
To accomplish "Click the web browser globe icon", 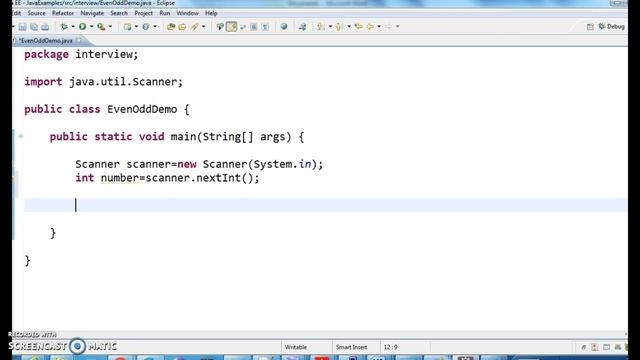I will click(x=284, y=27).
